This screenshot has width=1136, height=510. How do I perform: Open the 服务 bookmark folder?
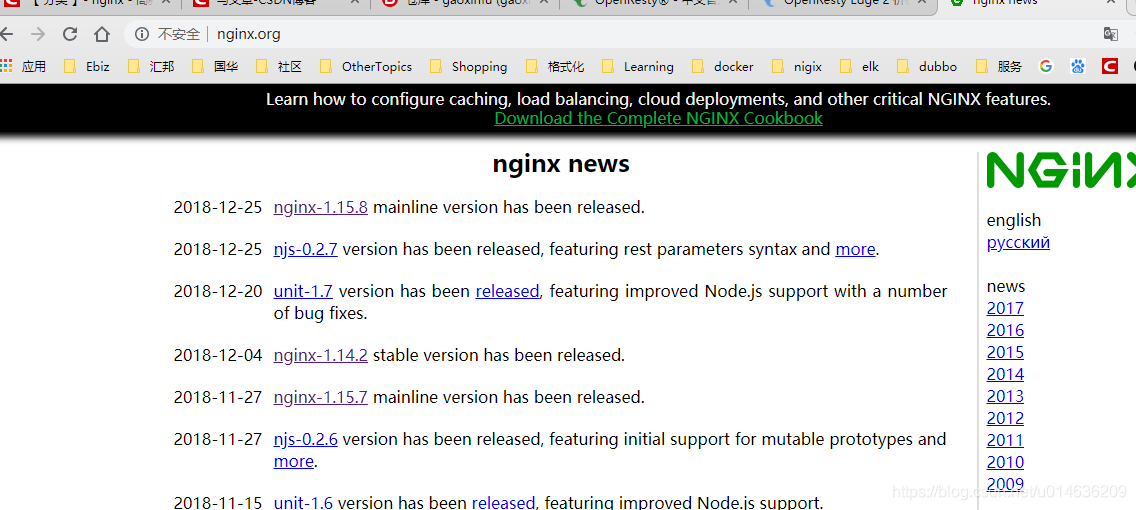pyautogui.click(x=998, y=67)
